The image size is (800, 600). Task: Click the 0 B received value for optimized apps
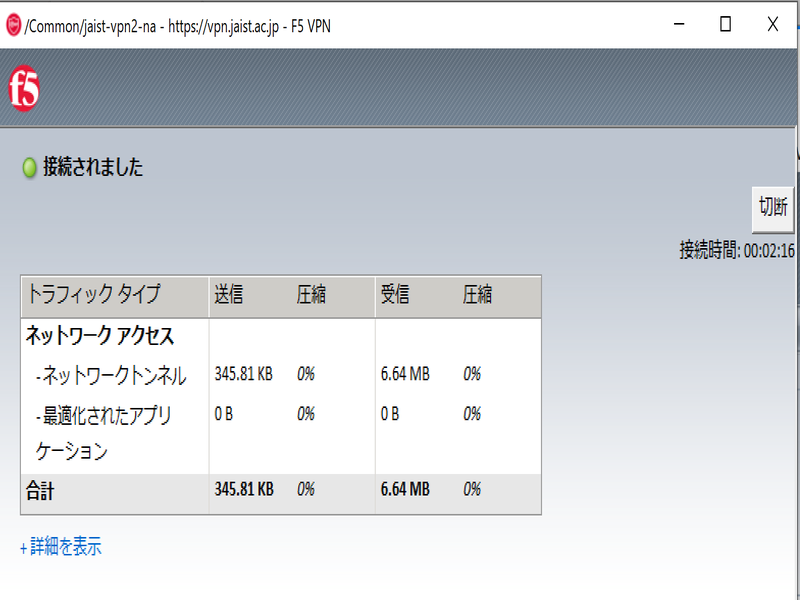click(x=390, y=414)
